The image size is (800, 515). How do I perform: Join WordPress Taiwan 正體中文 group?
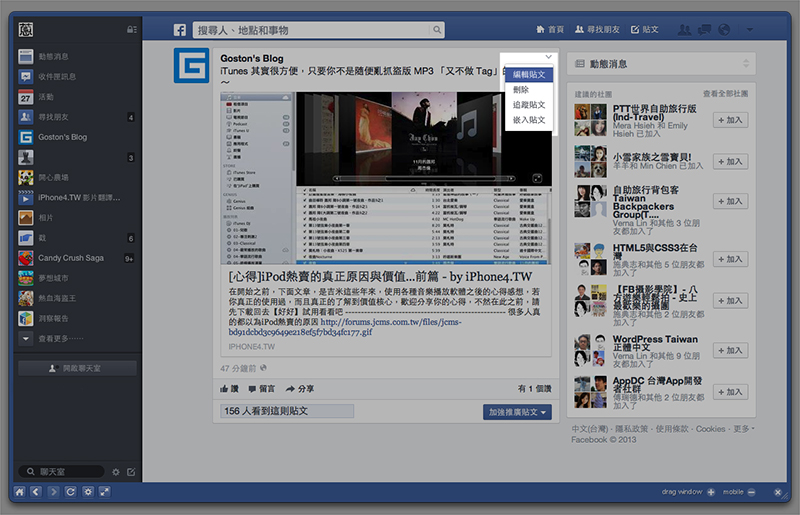coord(730,350)
